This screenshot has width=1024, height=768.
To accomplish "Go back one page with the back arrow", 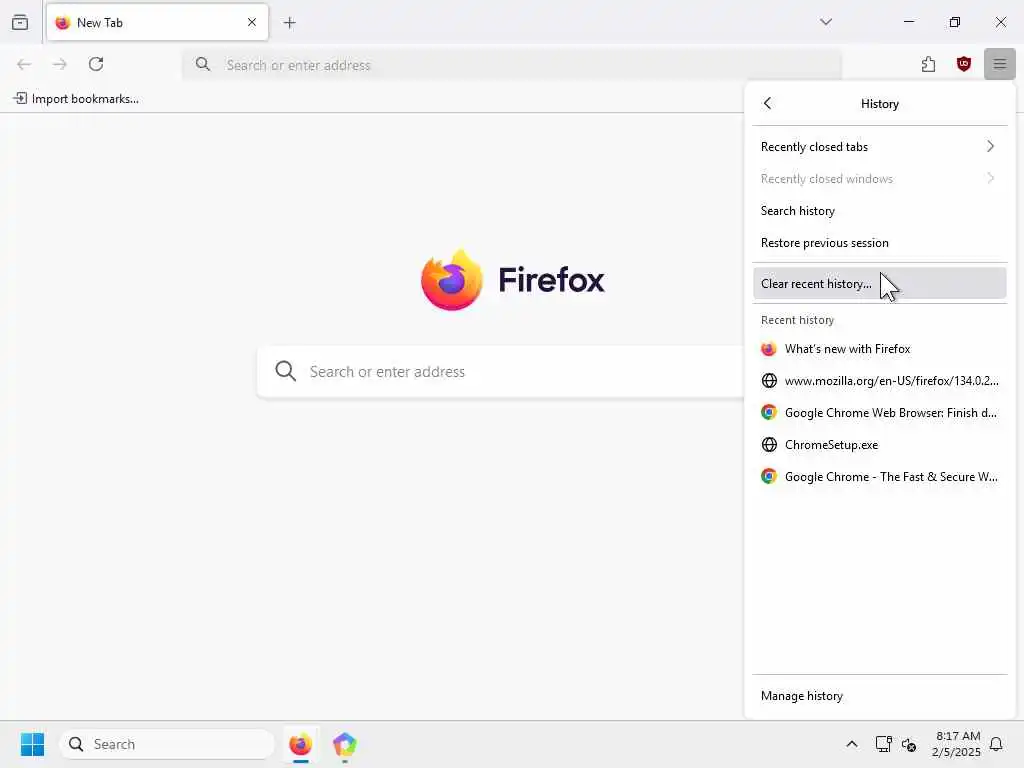I will pos(24,64).
